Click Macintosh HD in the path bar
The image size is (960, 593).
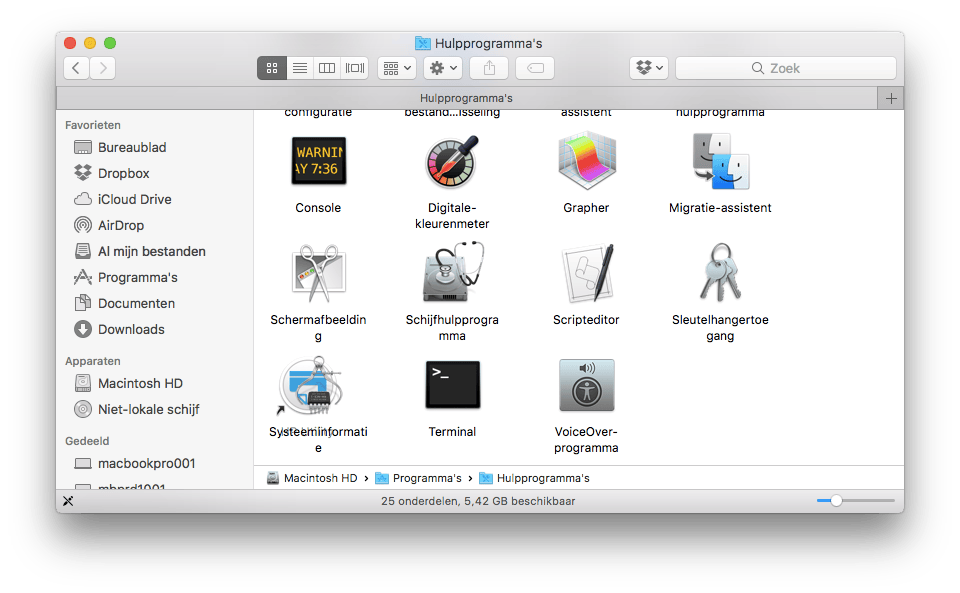tap(312, 478)
